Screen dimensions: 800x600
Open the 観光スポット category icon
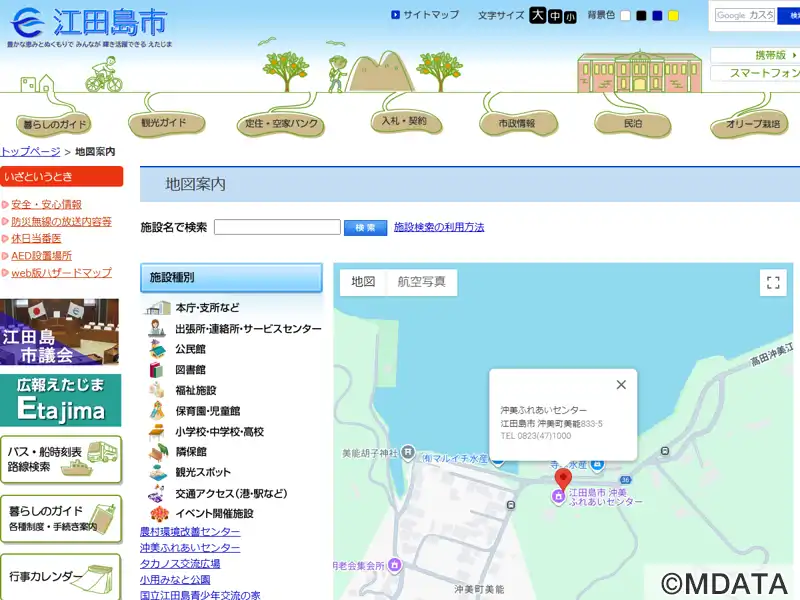(x=157, y=472)
